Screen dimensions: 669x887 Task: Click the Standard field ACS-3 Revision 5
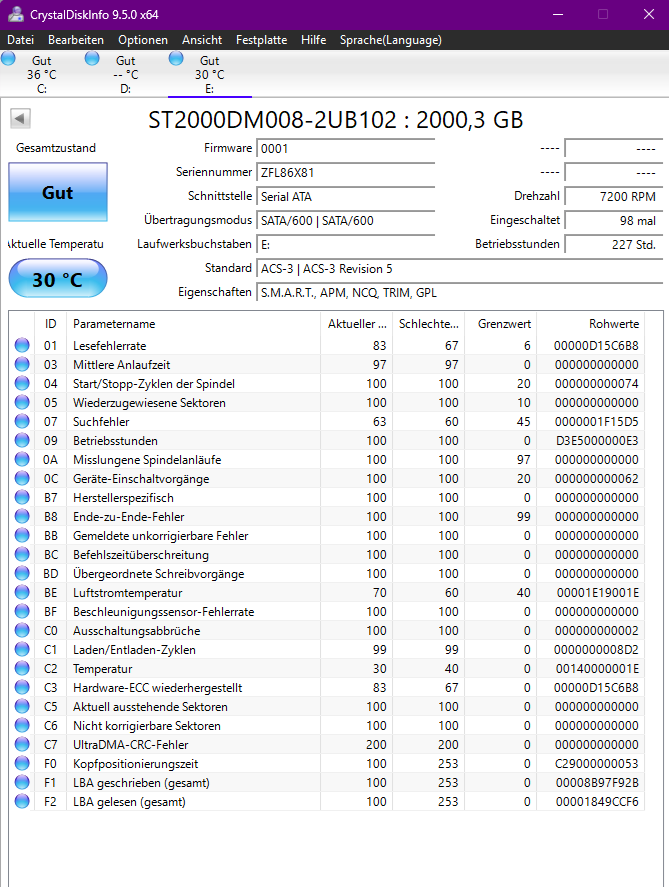click(459, 269)
